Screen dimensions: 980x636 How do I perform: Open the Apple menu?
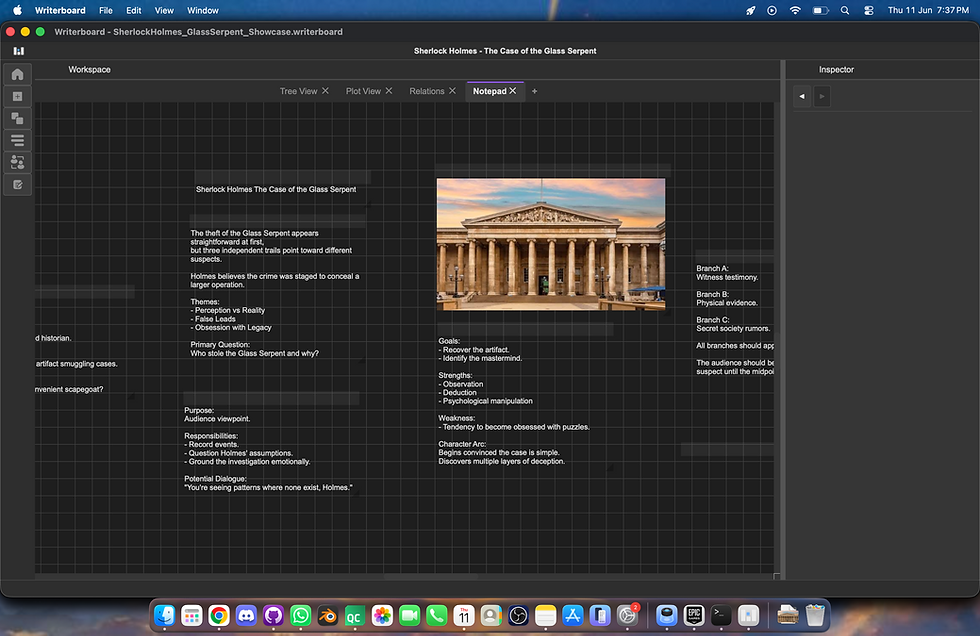coord(18,10)
